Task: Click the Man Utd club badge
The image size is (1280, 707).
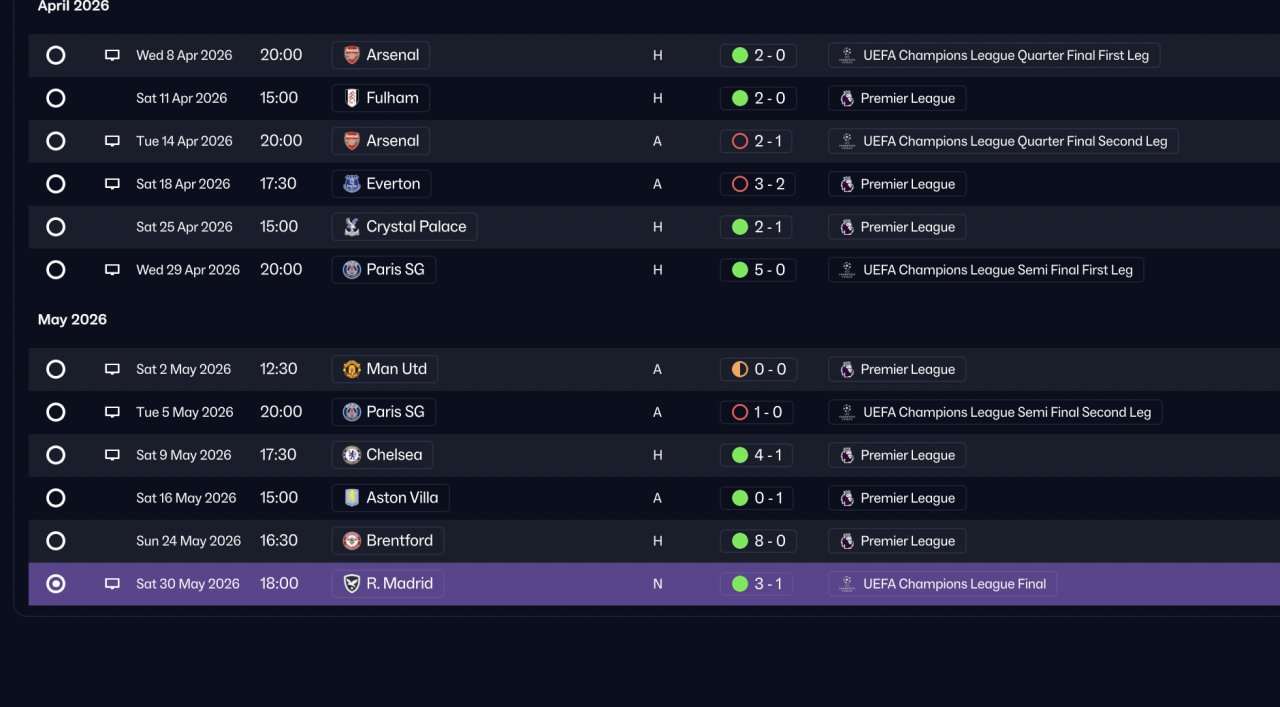Action: (x=352, y=369)
